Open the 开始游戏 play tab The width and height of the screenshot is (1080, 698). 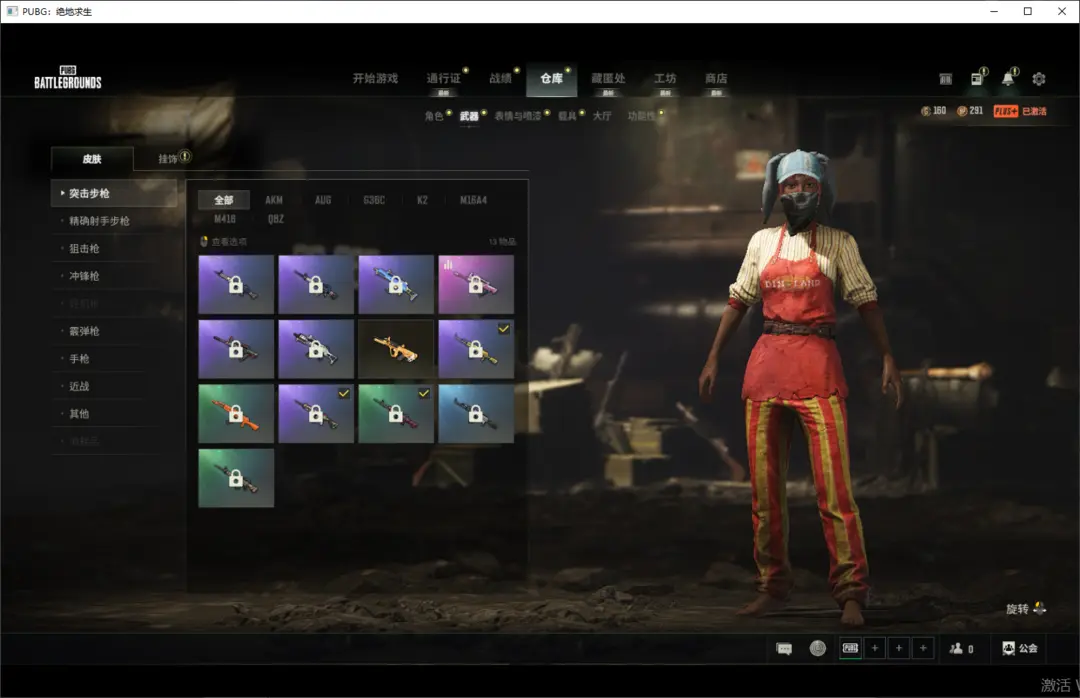pos(375,79)
